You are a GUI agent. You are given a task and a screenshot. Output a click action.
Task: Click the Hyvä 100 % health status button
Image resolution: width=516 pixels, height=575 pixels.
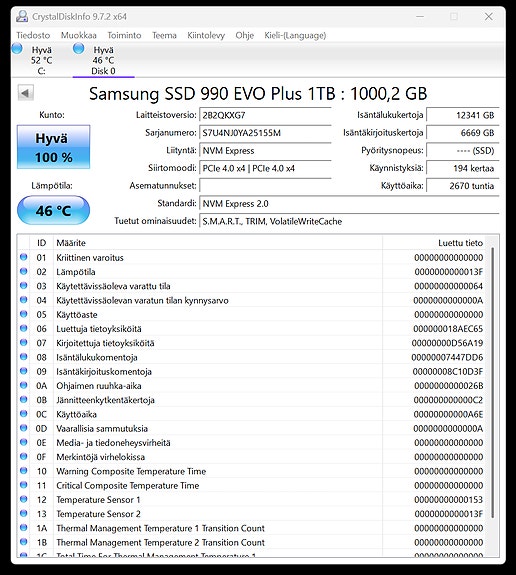[x=54, y=147]
